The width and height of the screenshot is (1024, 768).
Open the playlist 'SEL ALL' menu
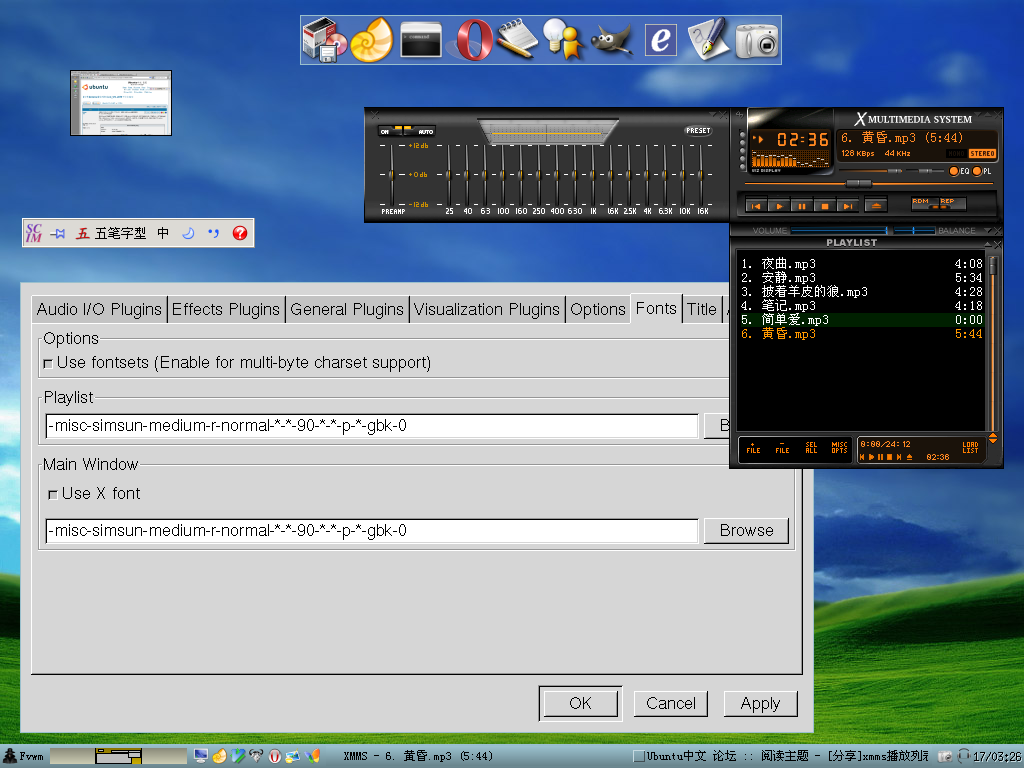pyautogui.click(x=811, y=448)
